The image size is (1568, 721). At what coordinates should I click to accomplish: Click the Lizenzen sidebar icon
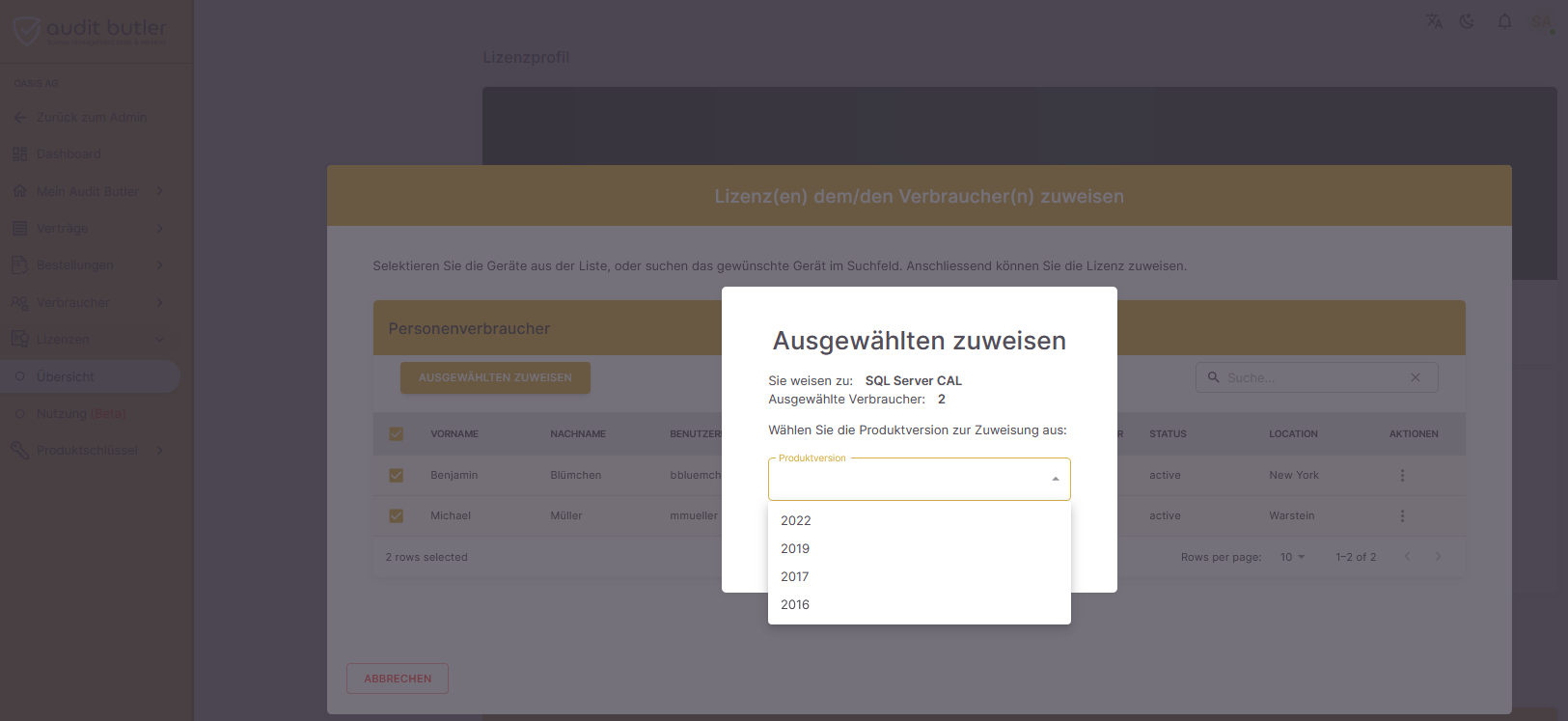[19, 340]
